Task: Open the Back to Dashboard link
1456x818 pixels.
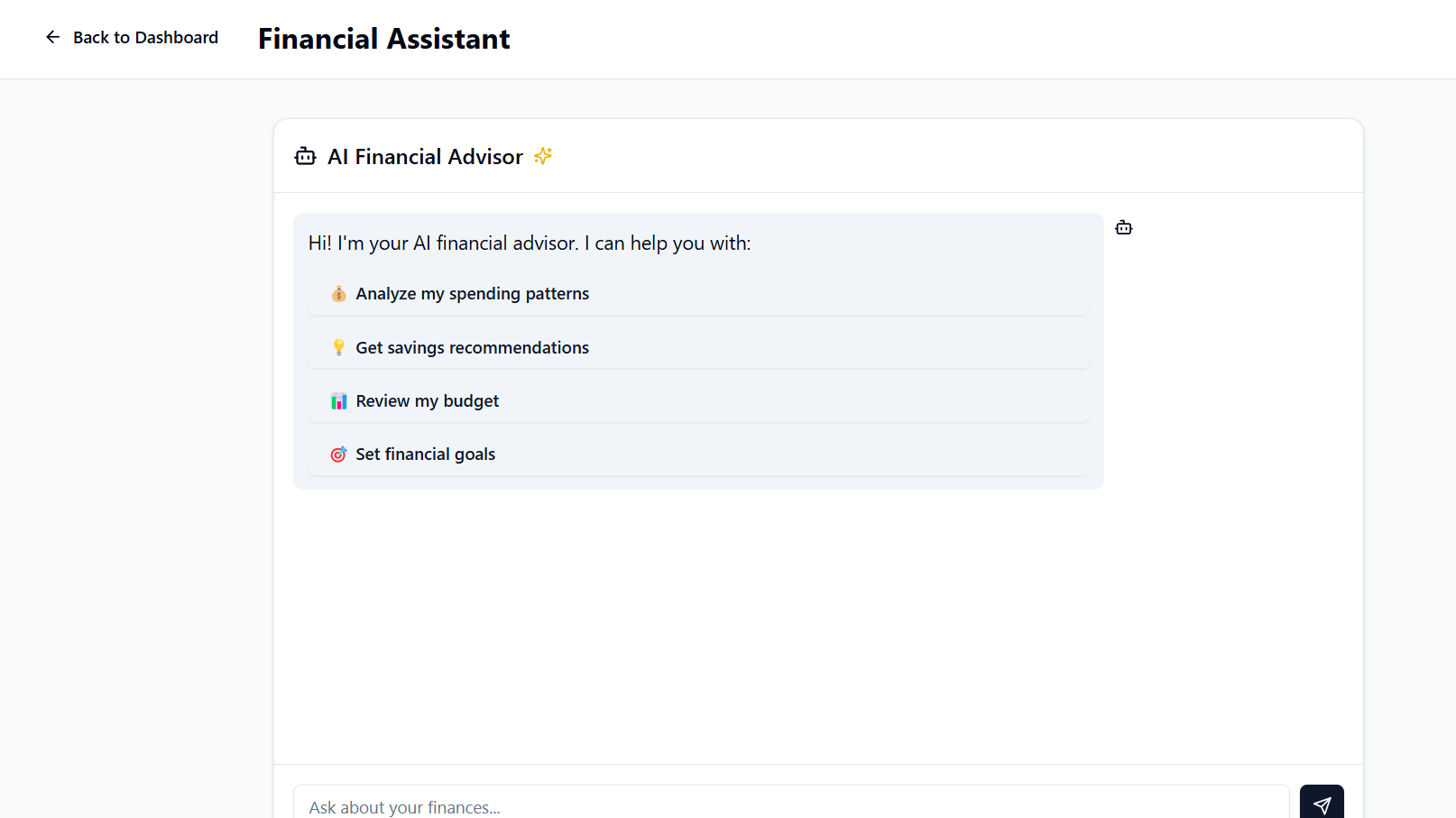Action: tap(132, 37)
